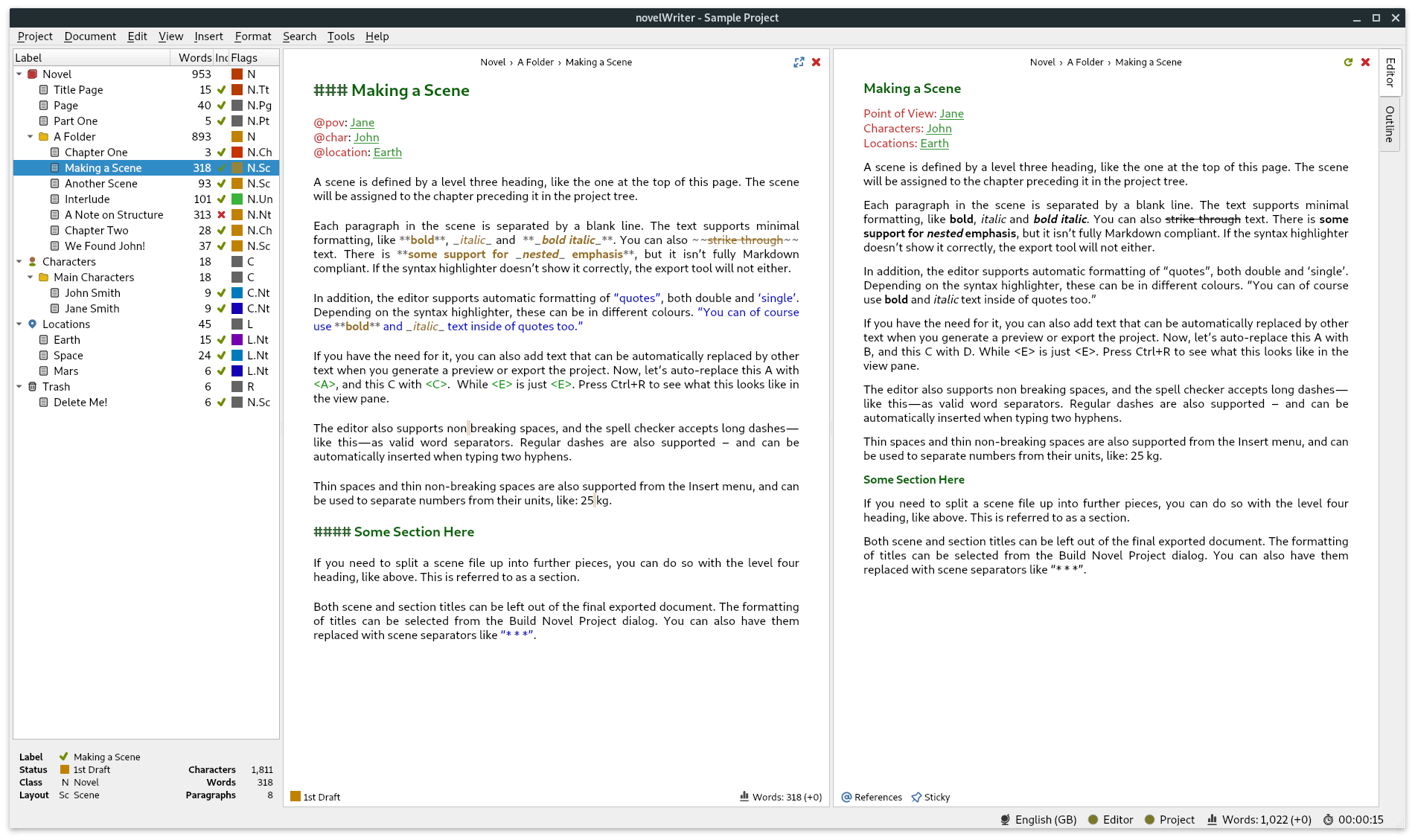Select Another Scene in project tree
This screenshot has height=840, width=1415.
(101, 184)
